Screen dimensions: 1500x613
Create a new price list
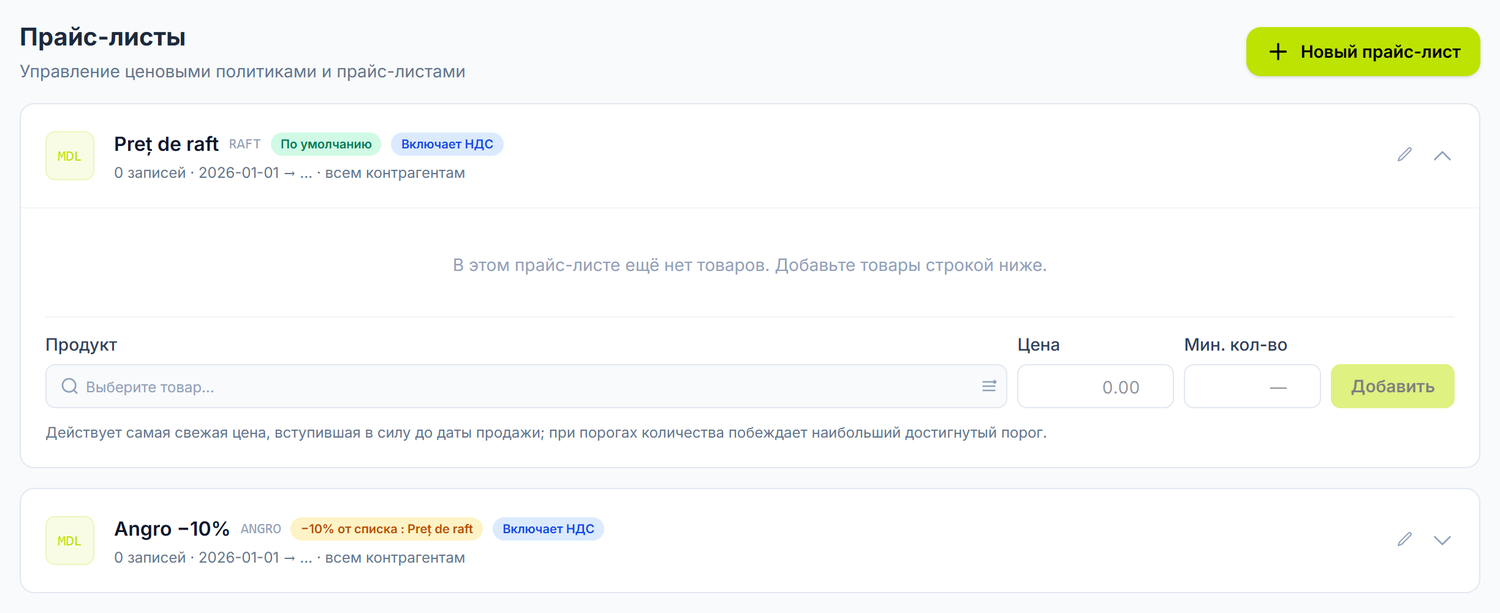click(1363, 52)
